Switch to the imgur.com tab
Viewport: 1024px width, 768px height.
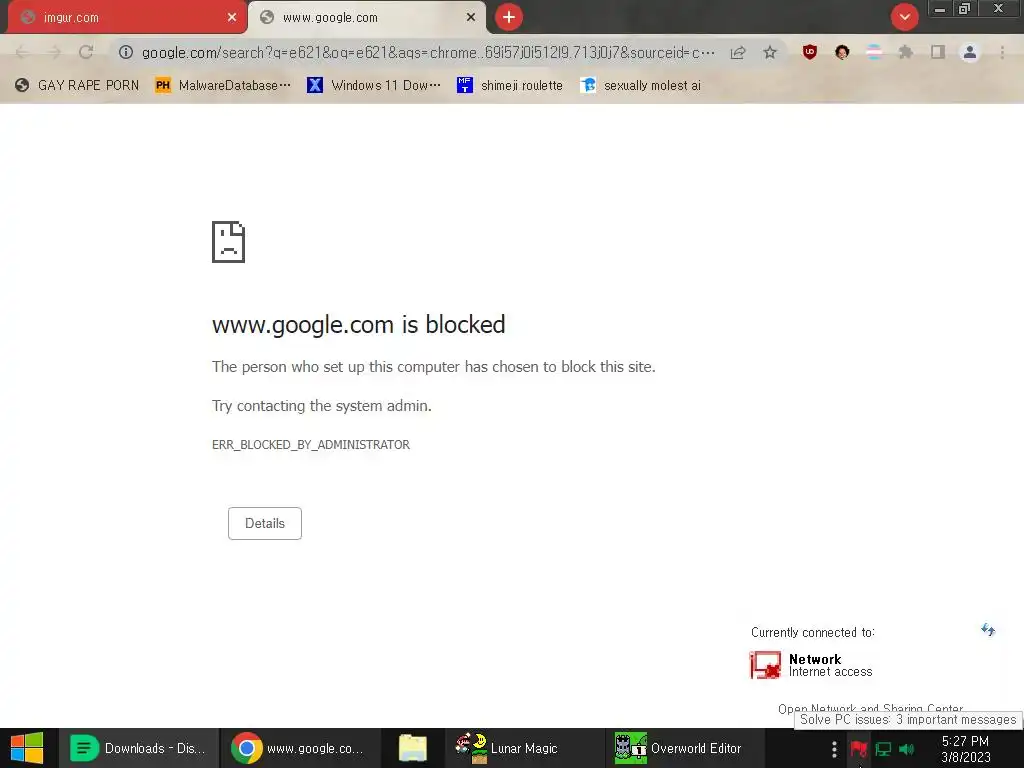pos(127,18)
